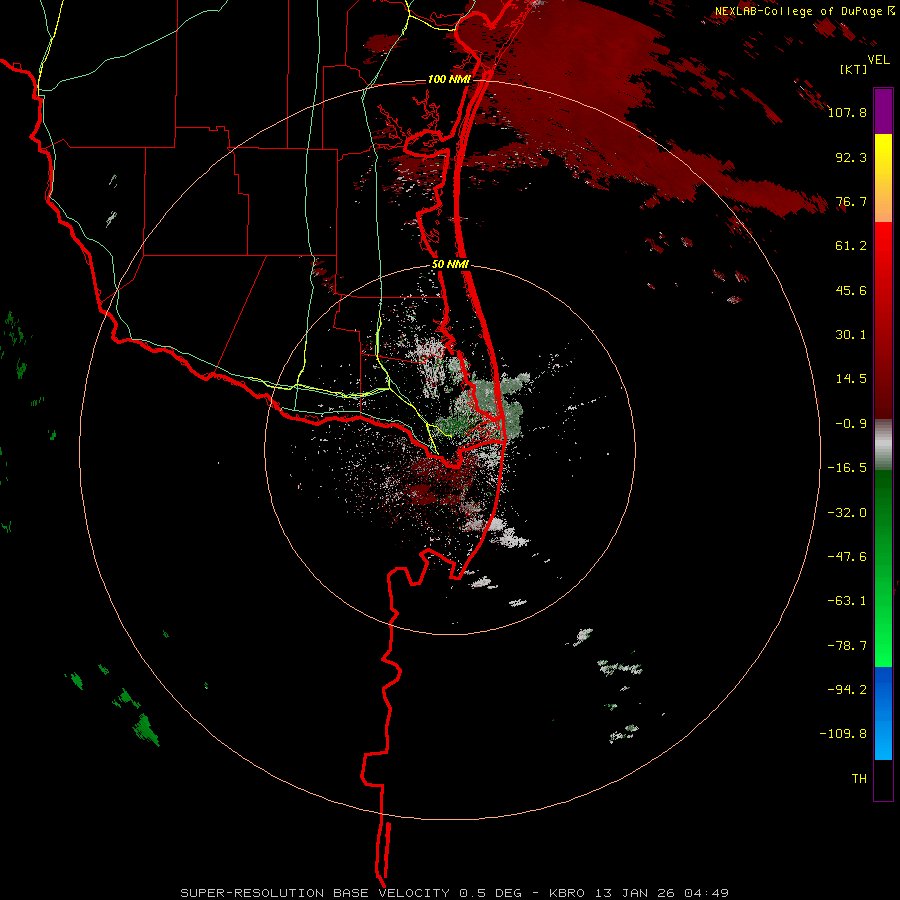Click the 45.6 scale value
The height and width of the screenshot is (900, 900).
[x=851, y=290]
